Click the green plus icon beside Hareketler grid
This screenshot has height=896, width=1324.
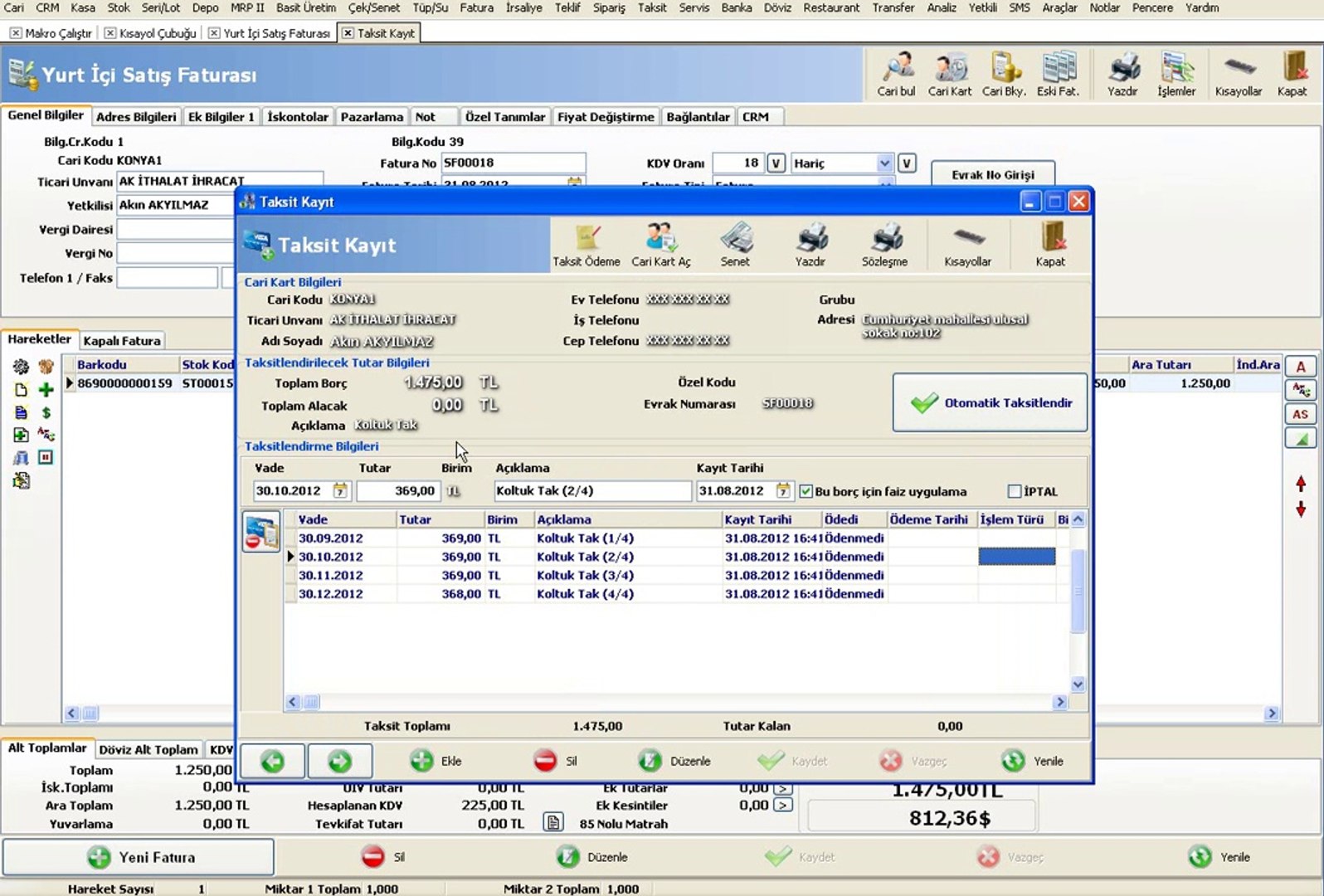[x=46, y=389]
